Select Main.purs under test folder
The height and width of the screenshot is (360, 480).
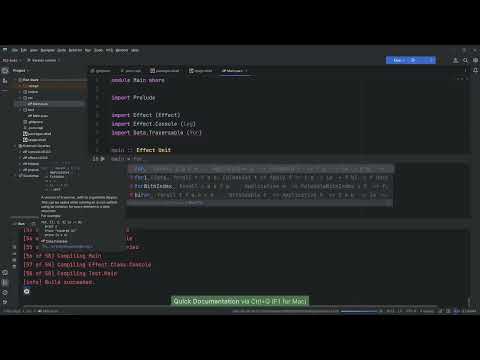pos(38,116)
